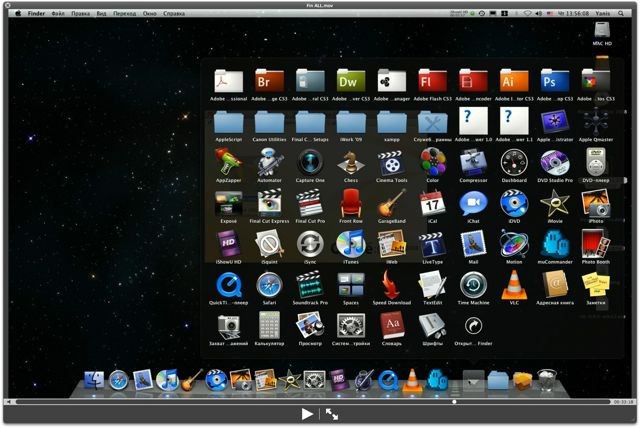Open the Mac HD drive icon
The height and width of the screenshot is (428, 640).
(x=602, y=30)
